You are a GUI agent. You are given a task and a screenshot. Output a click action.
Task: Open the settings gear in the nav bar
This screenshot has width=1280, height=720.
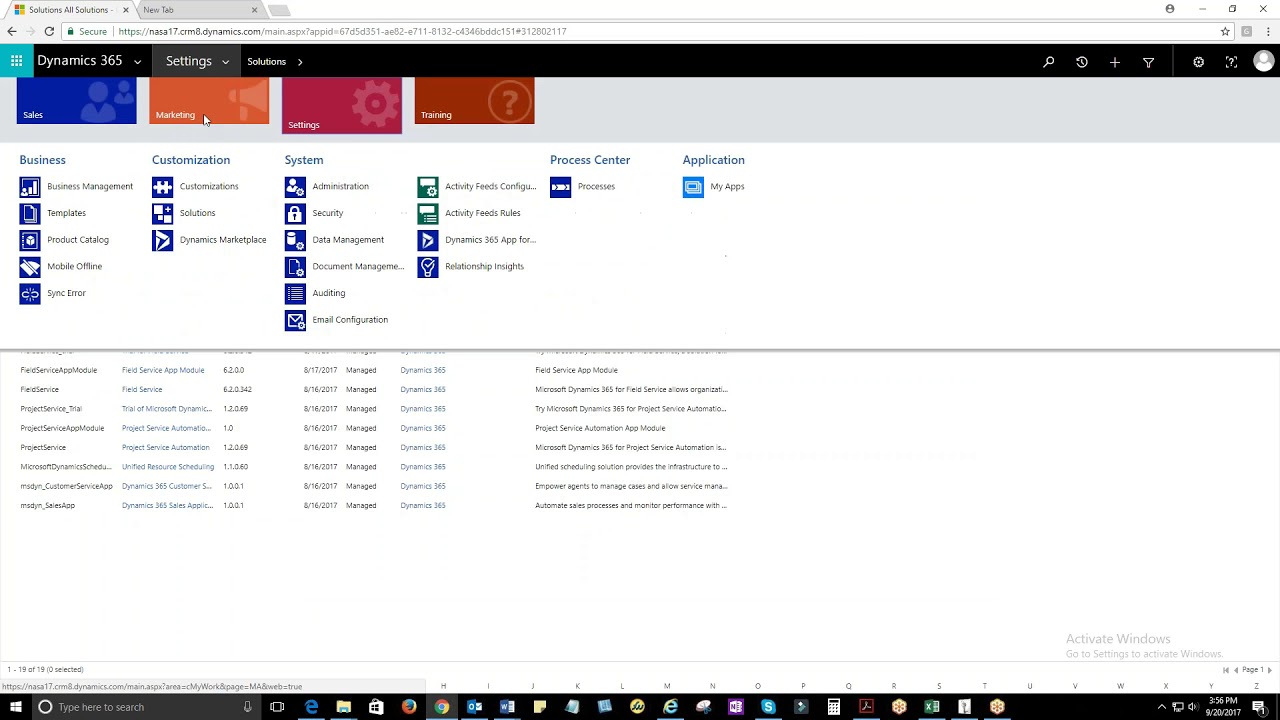[x=1198, y=62]
